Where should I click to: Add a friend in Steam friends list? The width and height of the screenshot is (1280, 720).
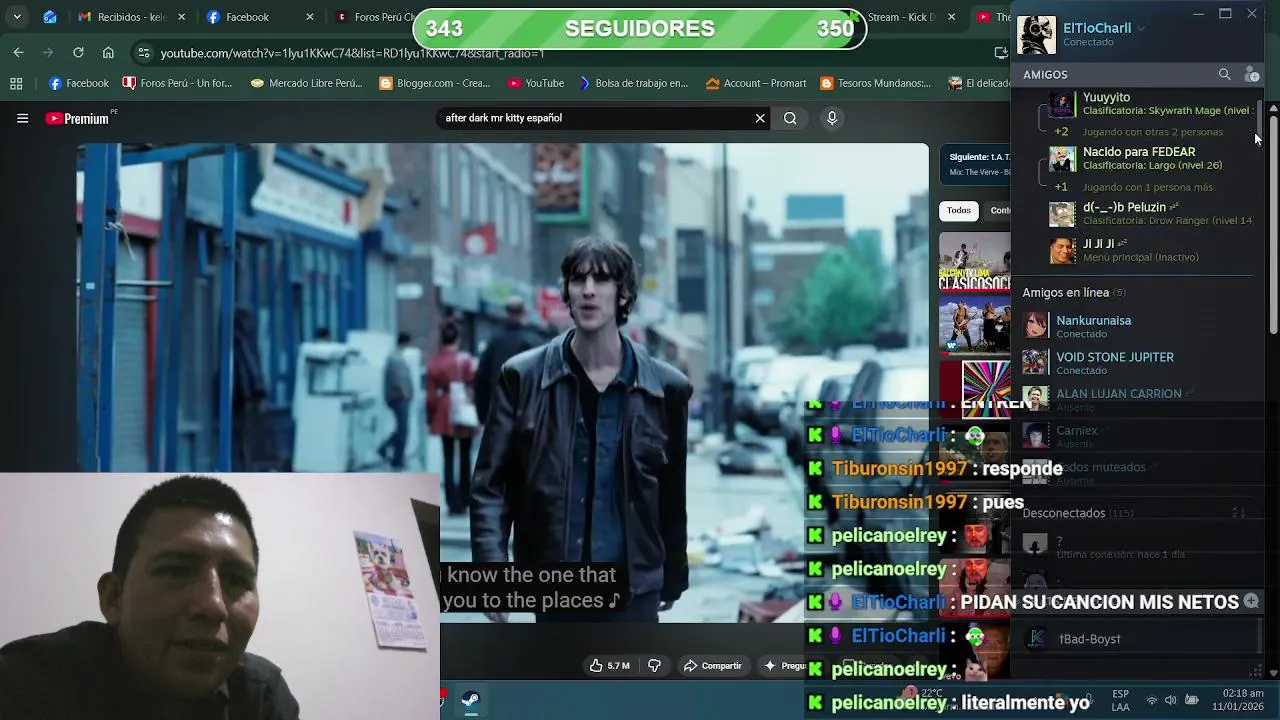(1251, 74)
